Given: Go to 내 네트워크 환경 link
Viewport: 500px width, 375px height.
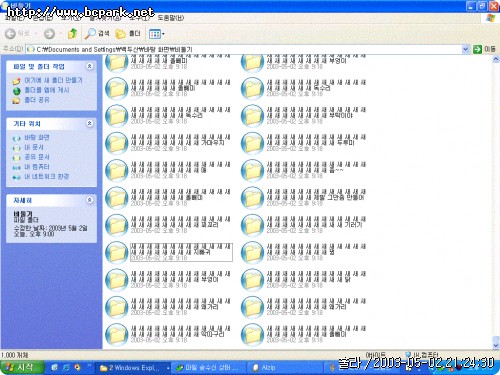Looking at the screenshot, I should tap(46, 176).
